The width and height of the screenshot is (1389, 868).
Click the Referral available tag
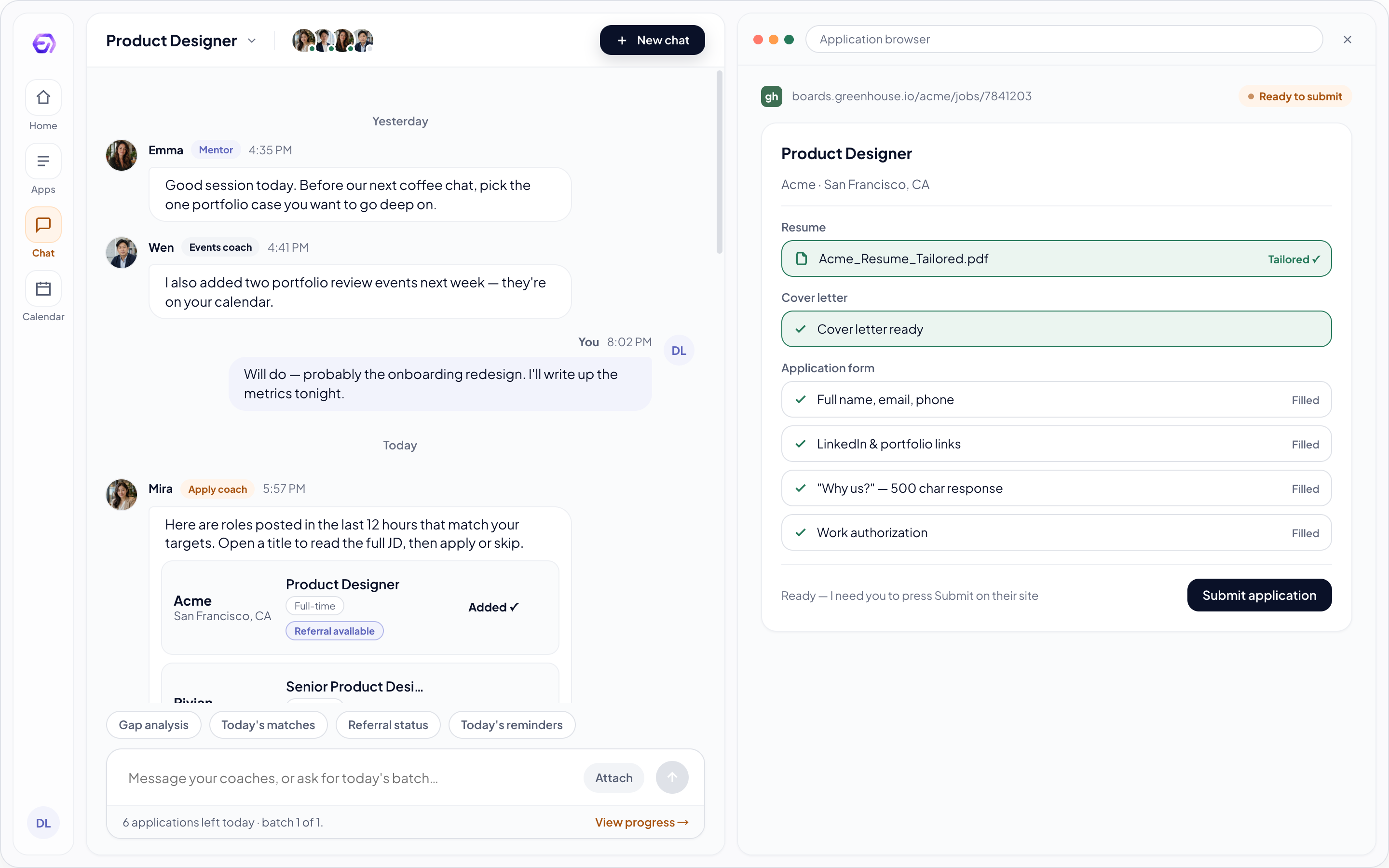pos(335,631)
